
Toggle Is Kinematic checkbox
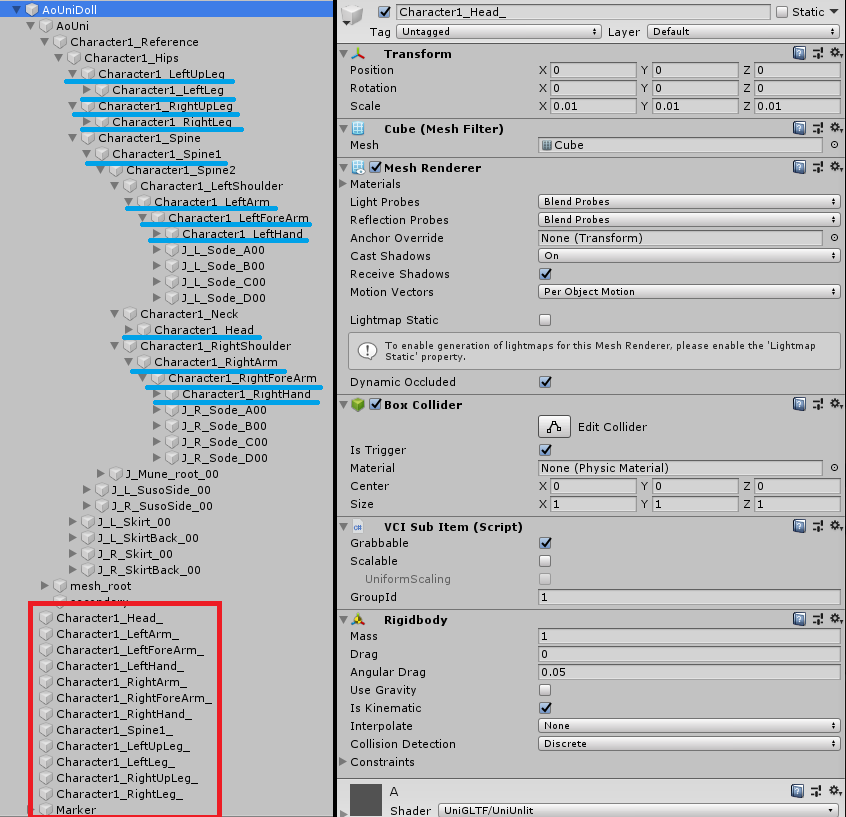click(545, 707)
